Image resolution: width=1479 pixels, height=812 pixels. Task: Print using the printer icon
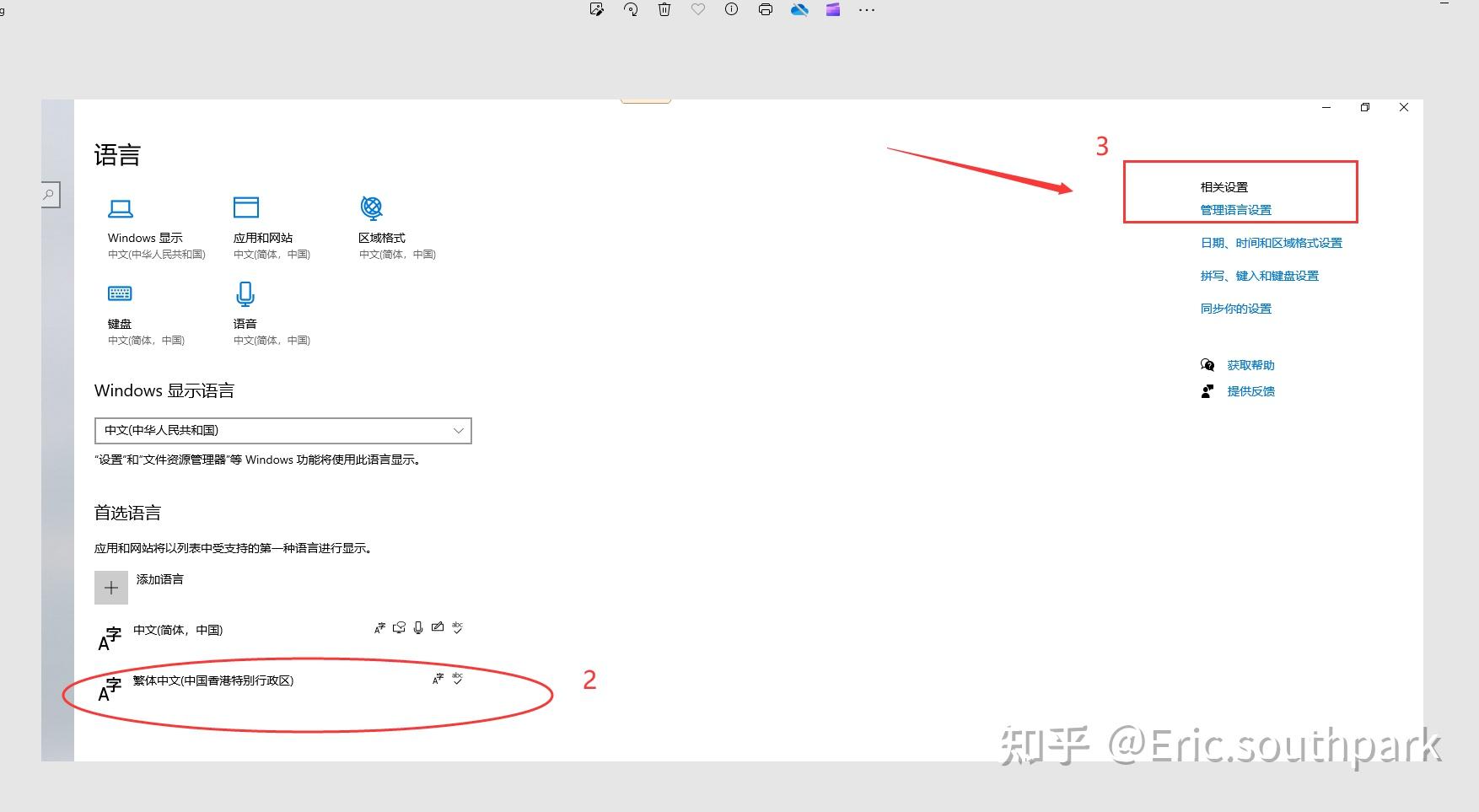(x=766, y=9)
